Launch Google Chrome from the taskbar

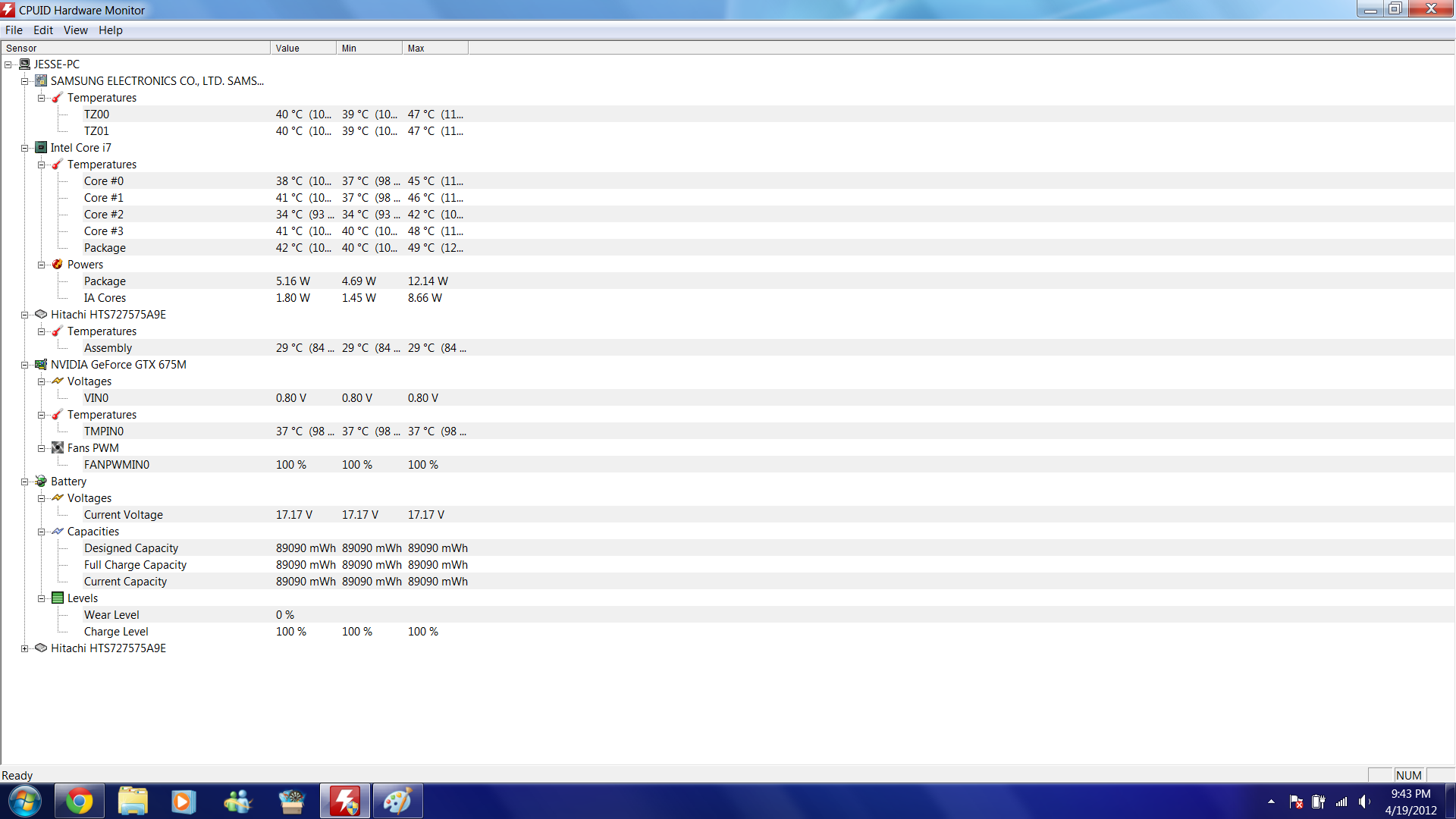point(80,802)
